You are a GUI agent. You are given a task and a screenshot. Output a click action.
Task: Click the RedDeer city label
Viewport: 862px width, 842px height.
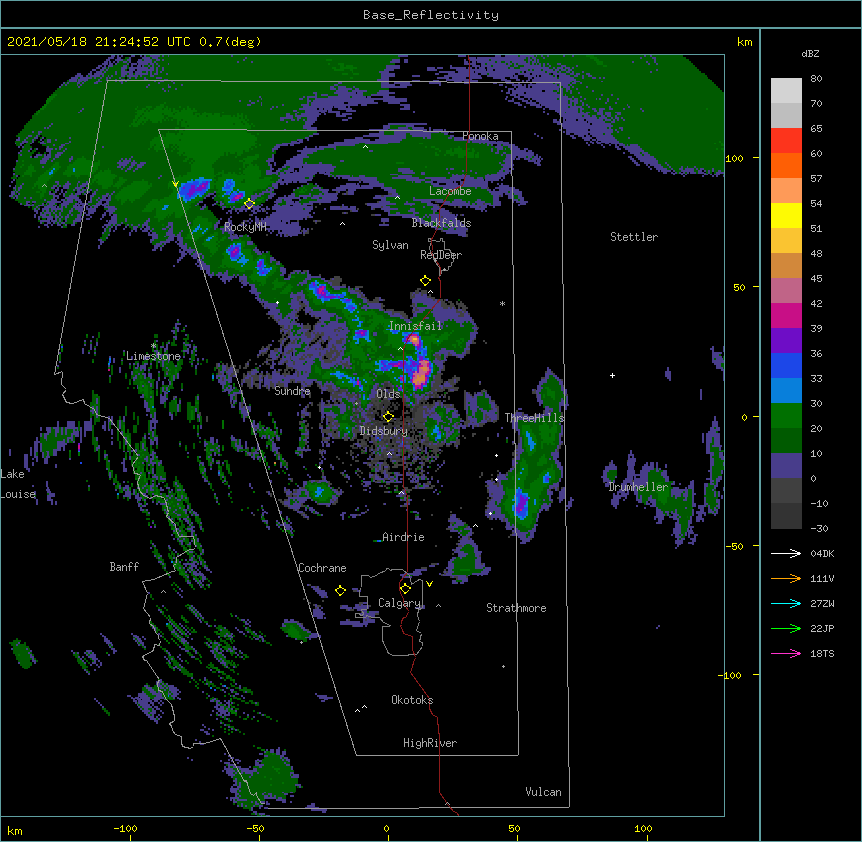(x=441, y=254)
